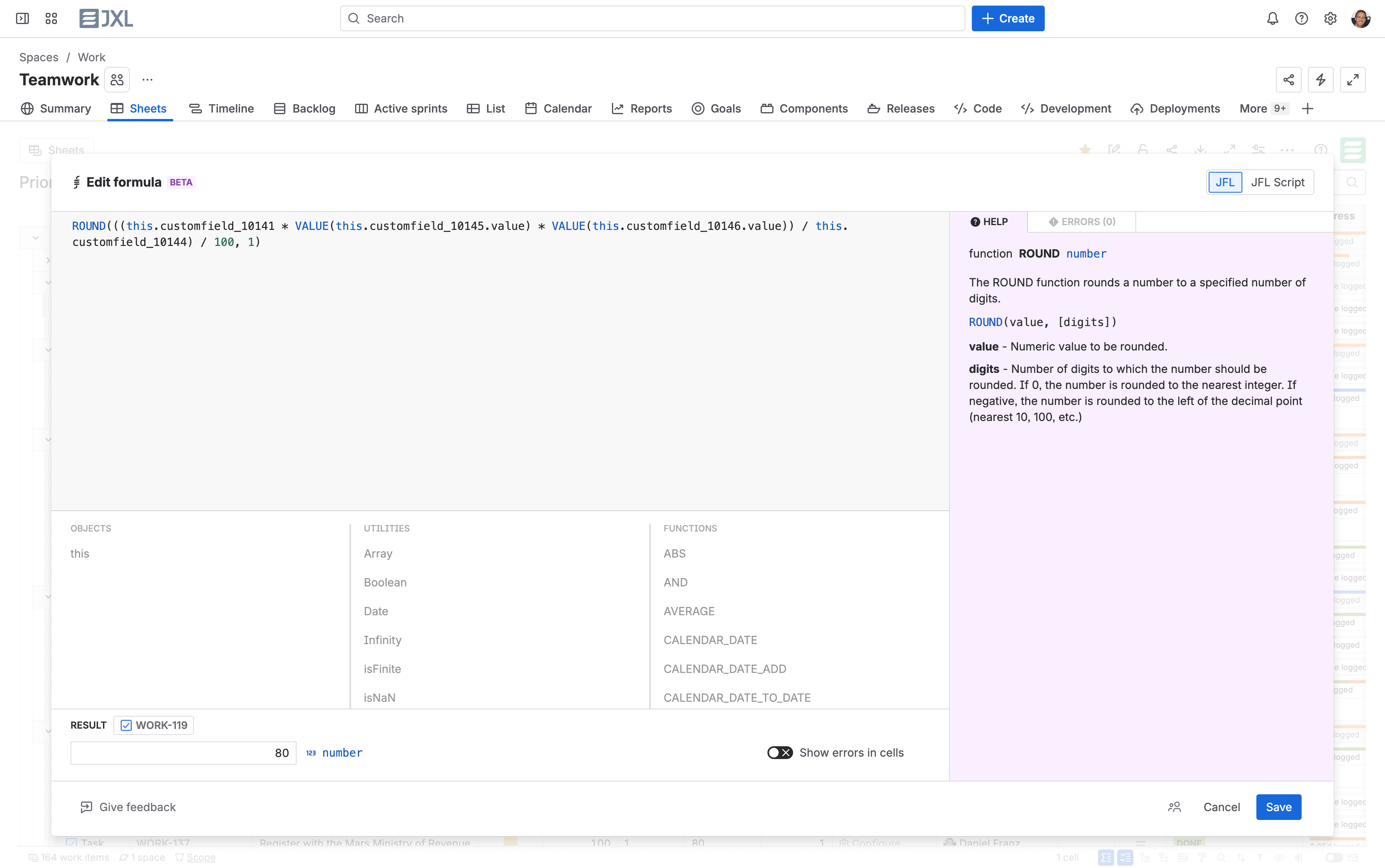Open the More 9+ tabs dropdown
The image size is (1385, 868).
tap(1264, 109)
